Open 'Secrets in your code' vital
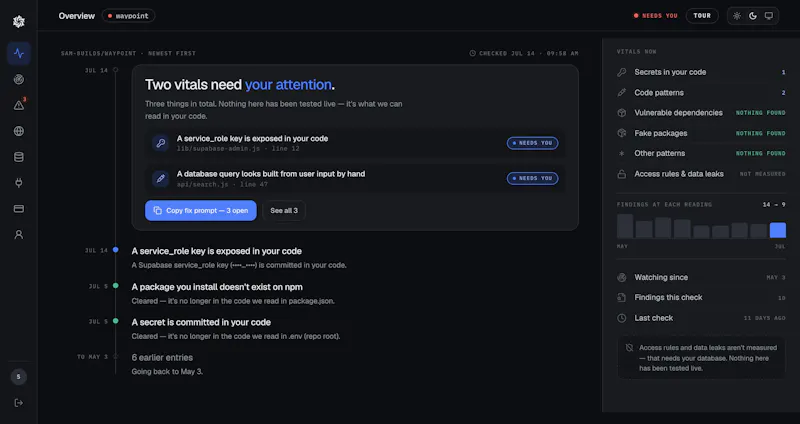800x424 pixels. click(701, 72)
